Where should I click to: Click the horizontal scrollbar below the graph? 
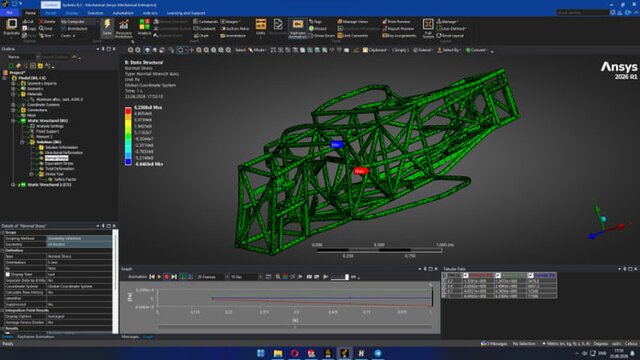click(295, 327)
